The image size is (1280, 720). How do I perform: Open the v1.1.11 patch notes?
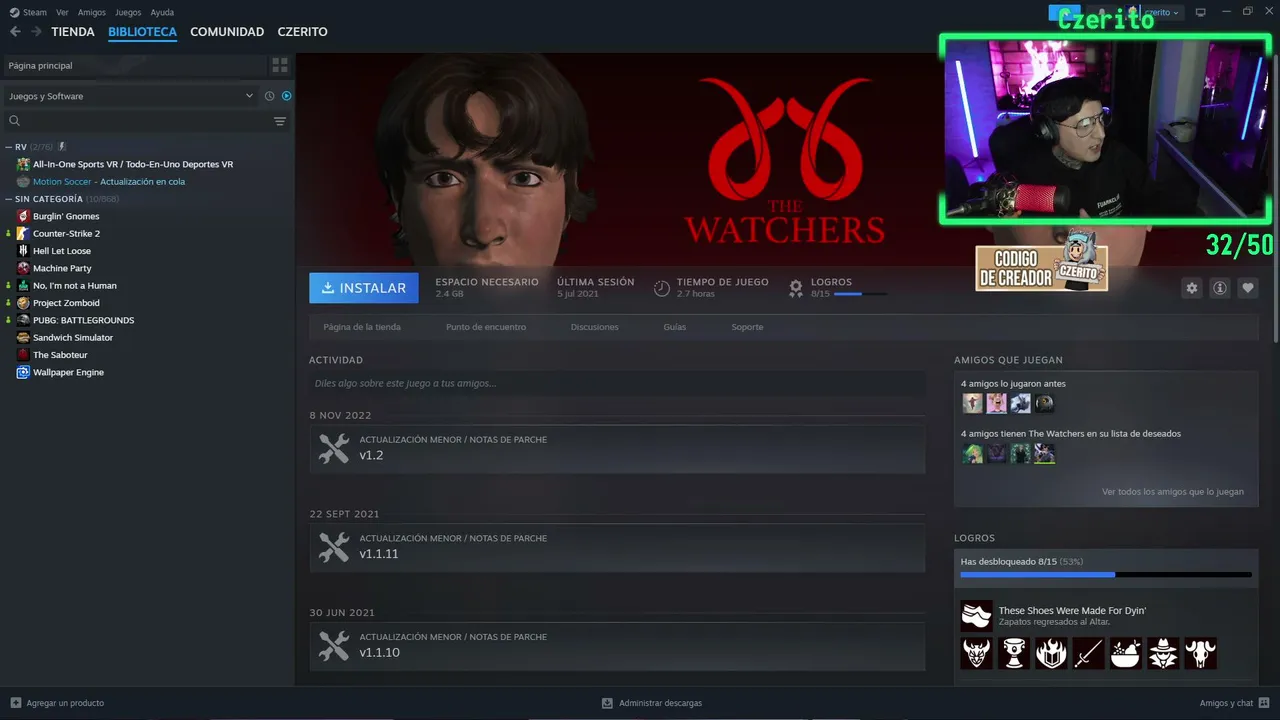[617, 547]
